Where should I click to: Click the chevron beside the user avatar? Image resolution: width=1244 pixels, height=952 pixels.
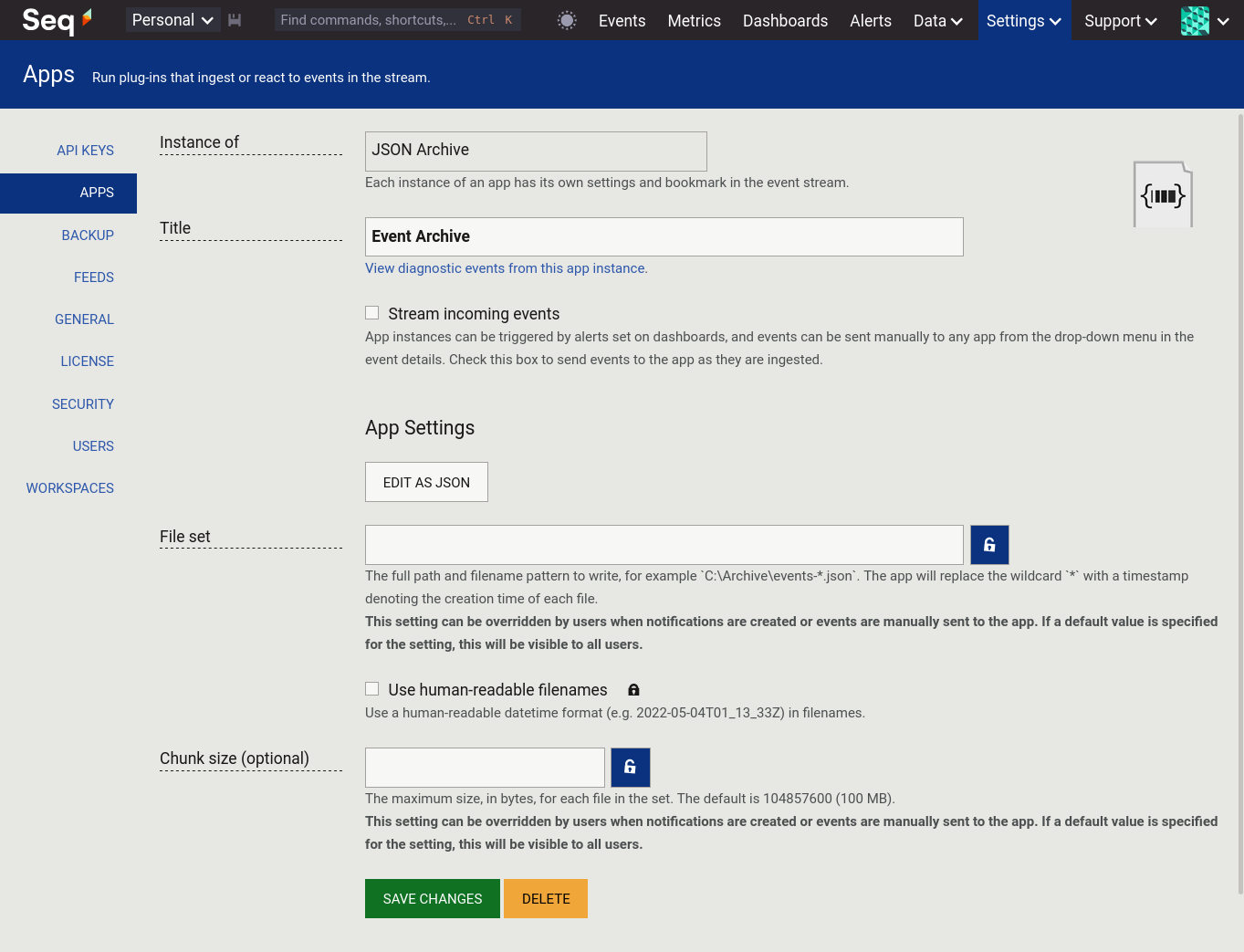[1223, 21]
